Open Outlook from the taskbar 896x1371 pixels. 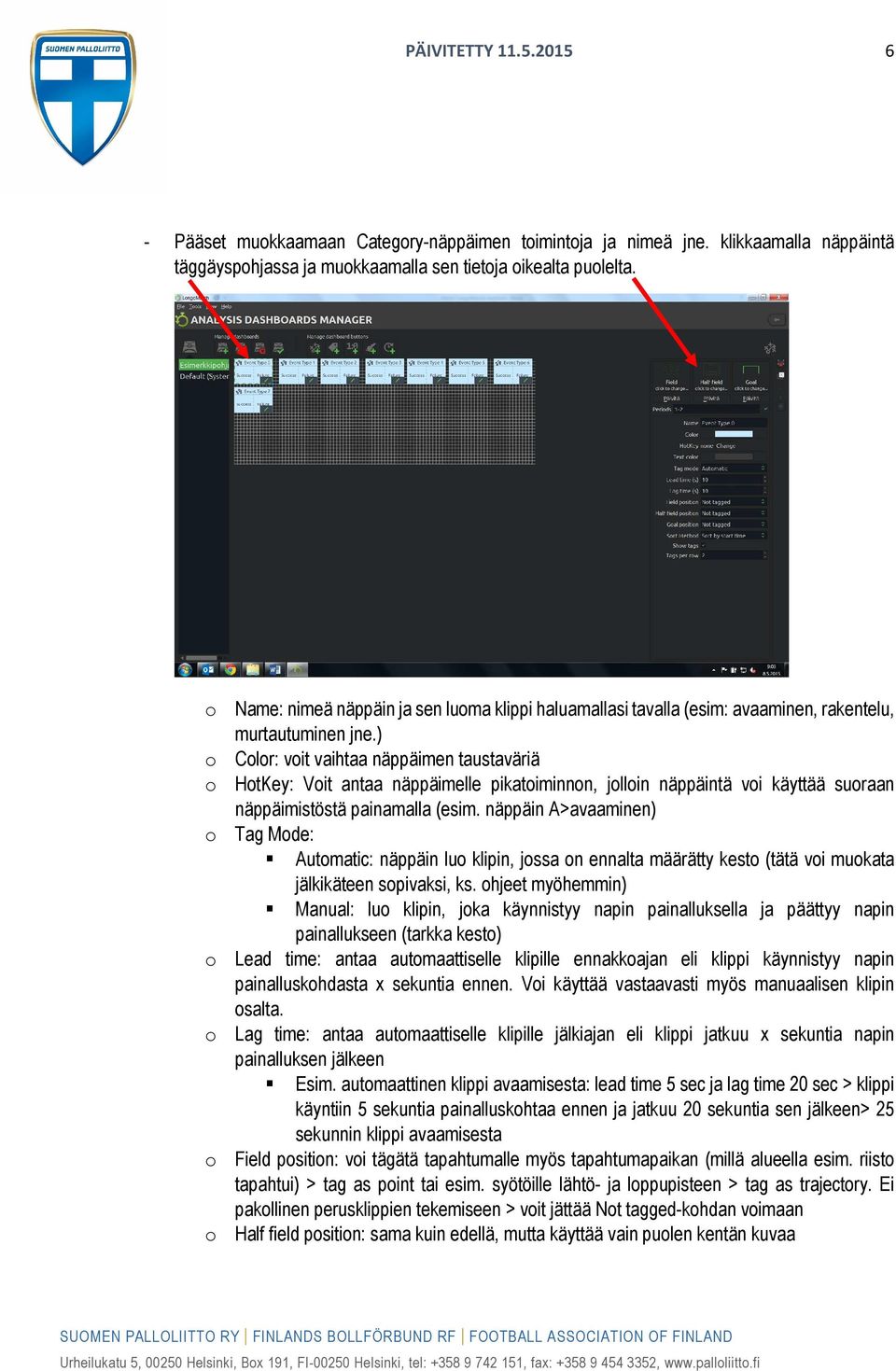pyautogui.click(x=207, y=669)
